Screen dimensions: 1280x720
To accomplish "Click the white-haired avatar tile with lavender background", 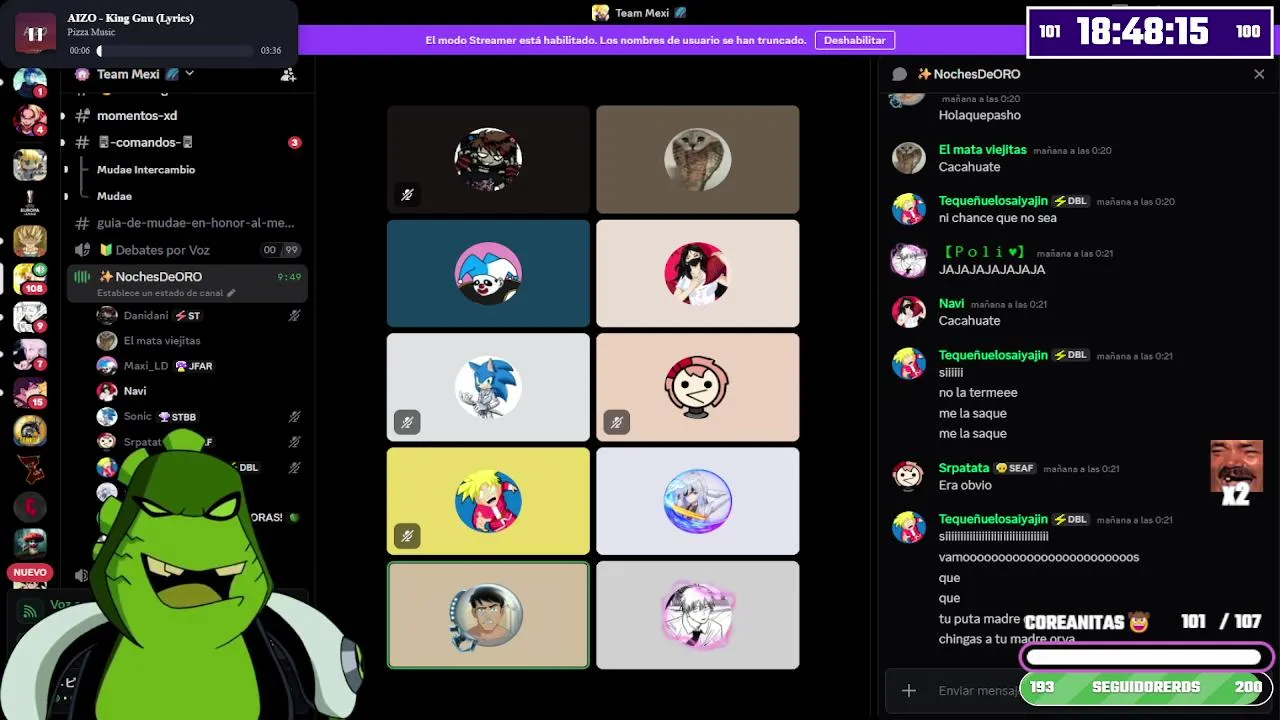I will pyautogui.click(x=698, y=501).
